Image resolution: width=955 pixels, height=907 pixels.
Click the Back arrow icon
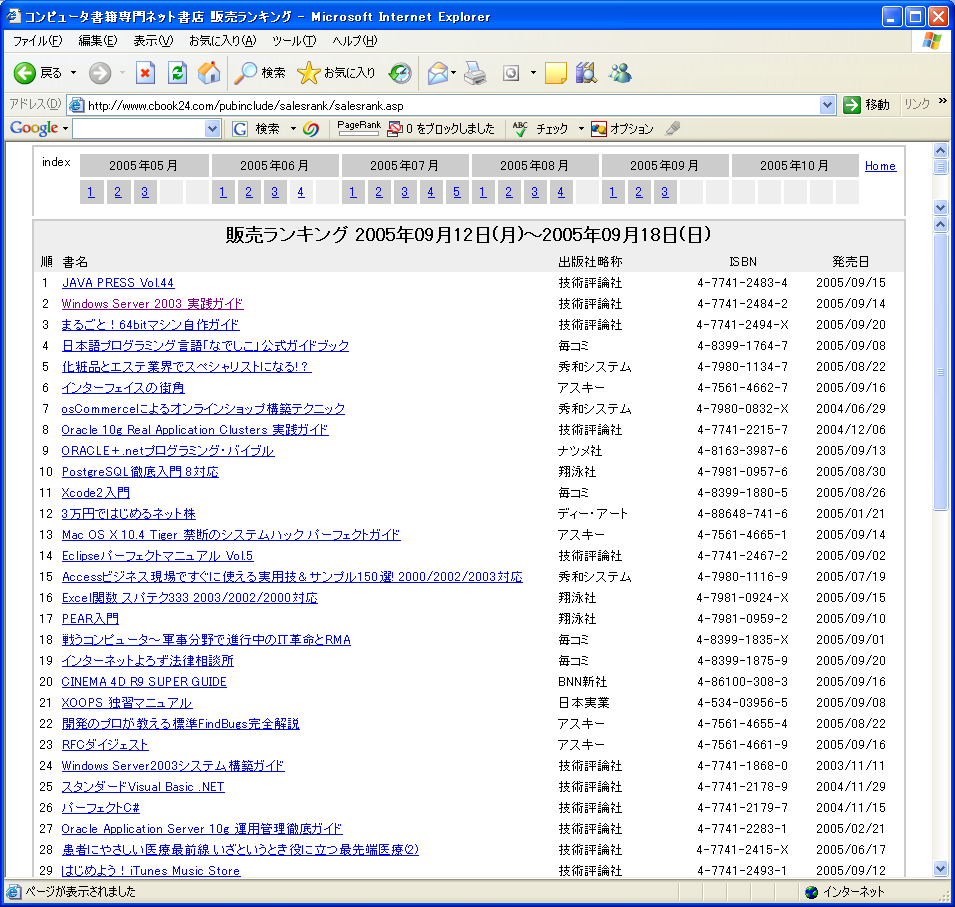coord(25,74)
